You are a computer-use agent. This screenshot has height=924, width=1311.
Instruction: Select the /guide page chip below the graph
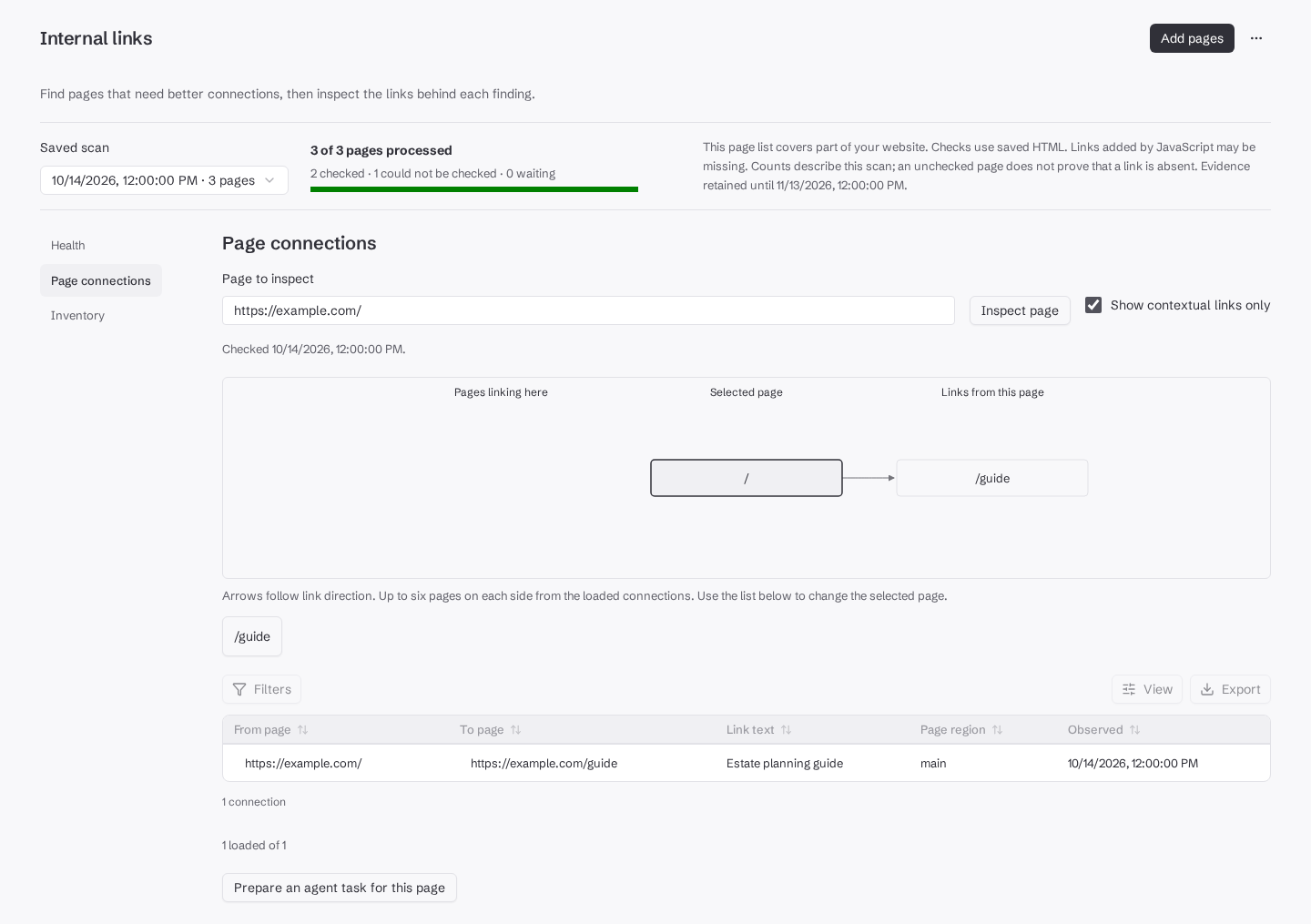(252, 636)
